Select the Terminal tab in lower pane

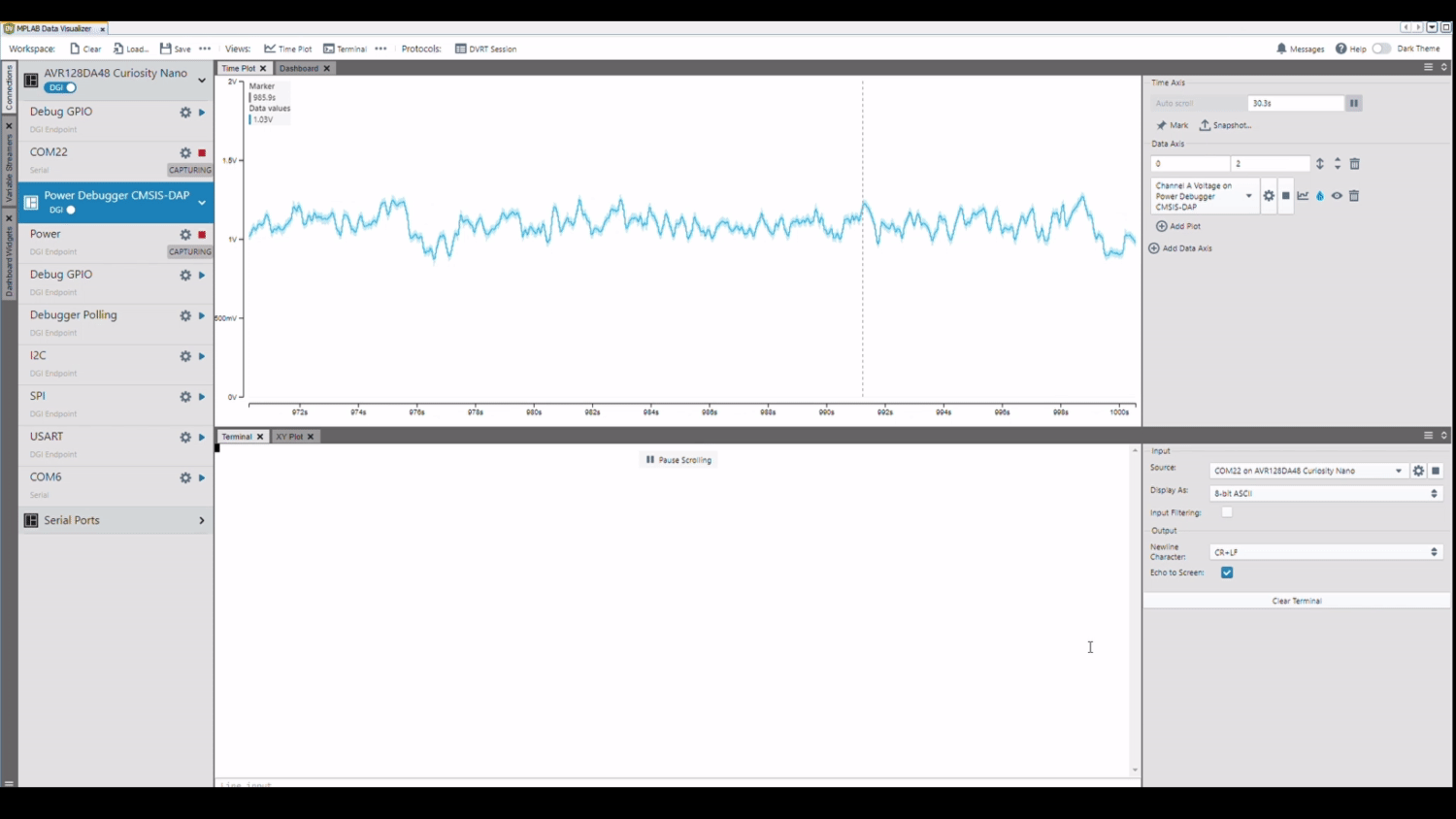pyautogui.click(x=237, y=437)
